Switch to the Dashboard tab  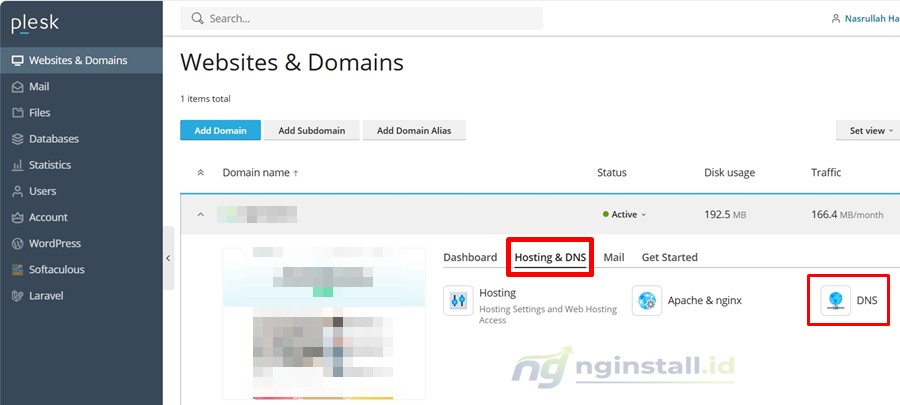pos(470,257)
